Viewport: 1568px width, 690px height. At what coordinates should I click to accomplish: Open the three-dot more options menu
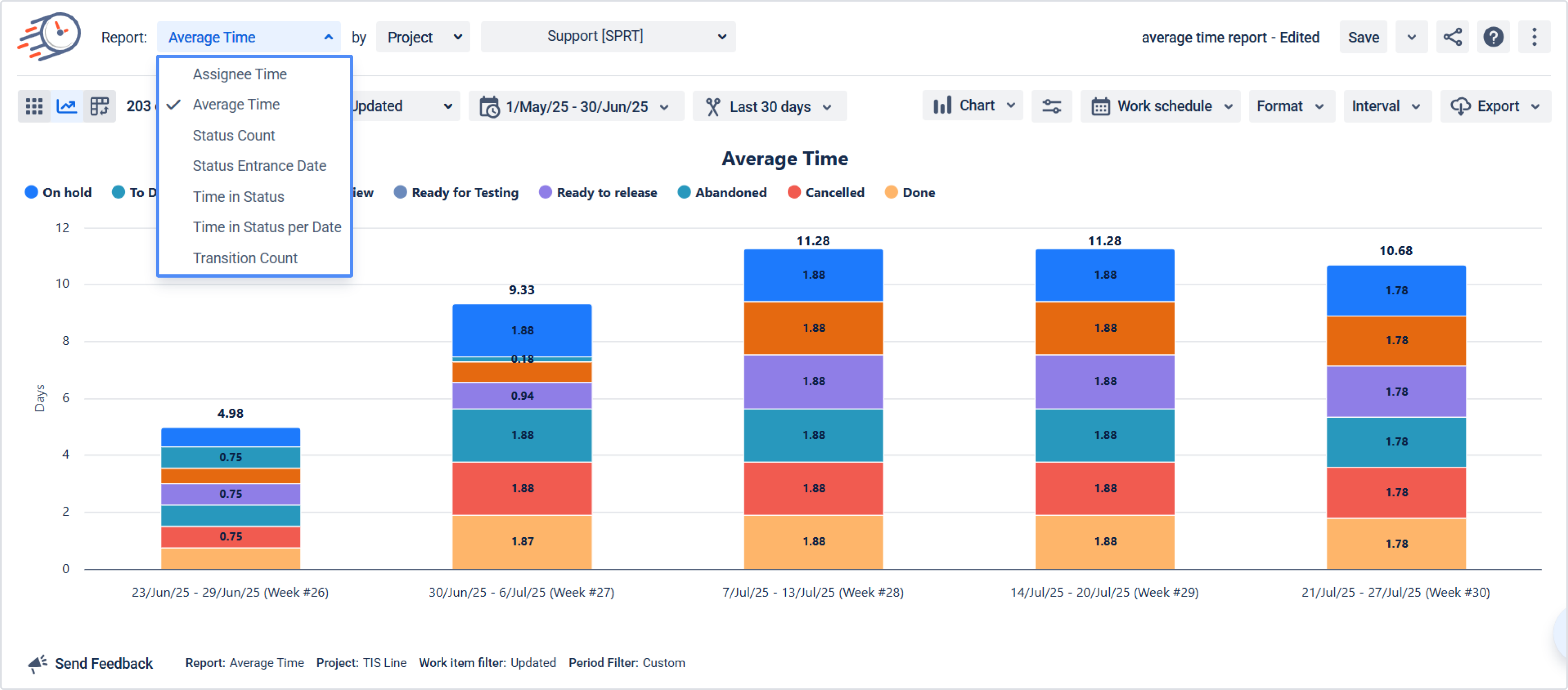pyautogui.click(x=1534, y=37)
